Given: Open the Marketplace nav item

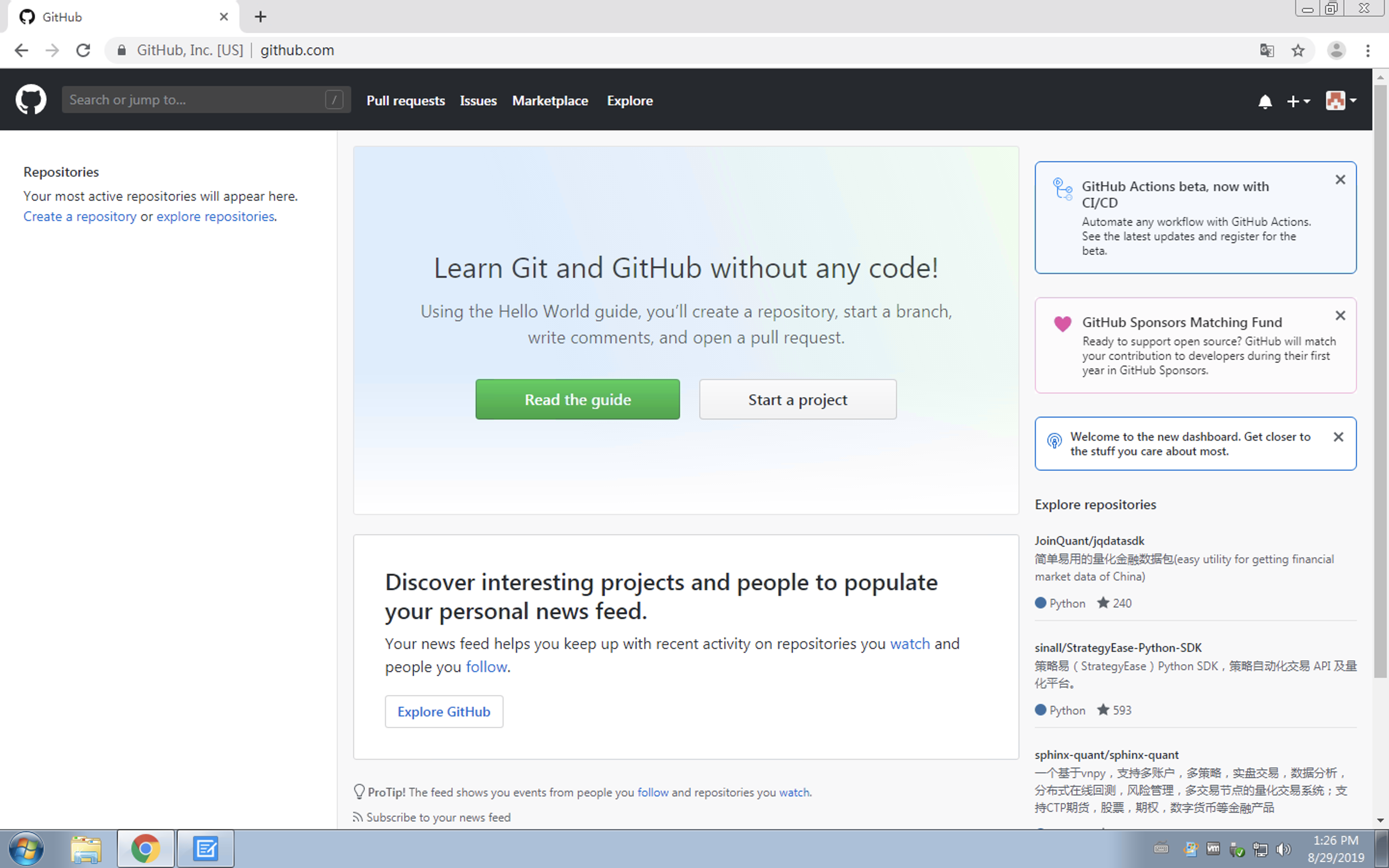Looking at the screenshot, I should pyautogui.click(x=549, y=100).
